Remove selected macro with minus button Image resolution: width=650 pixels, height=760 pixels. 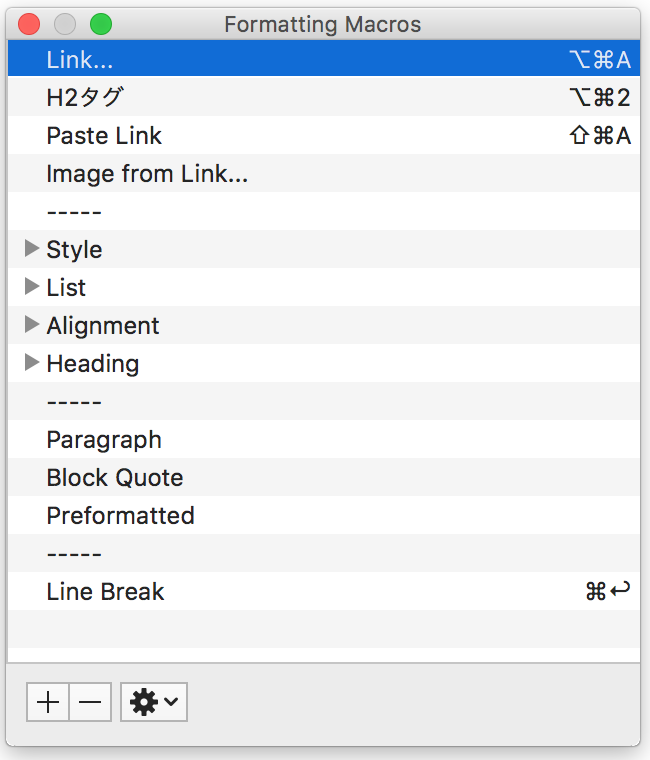pos(90,702)
